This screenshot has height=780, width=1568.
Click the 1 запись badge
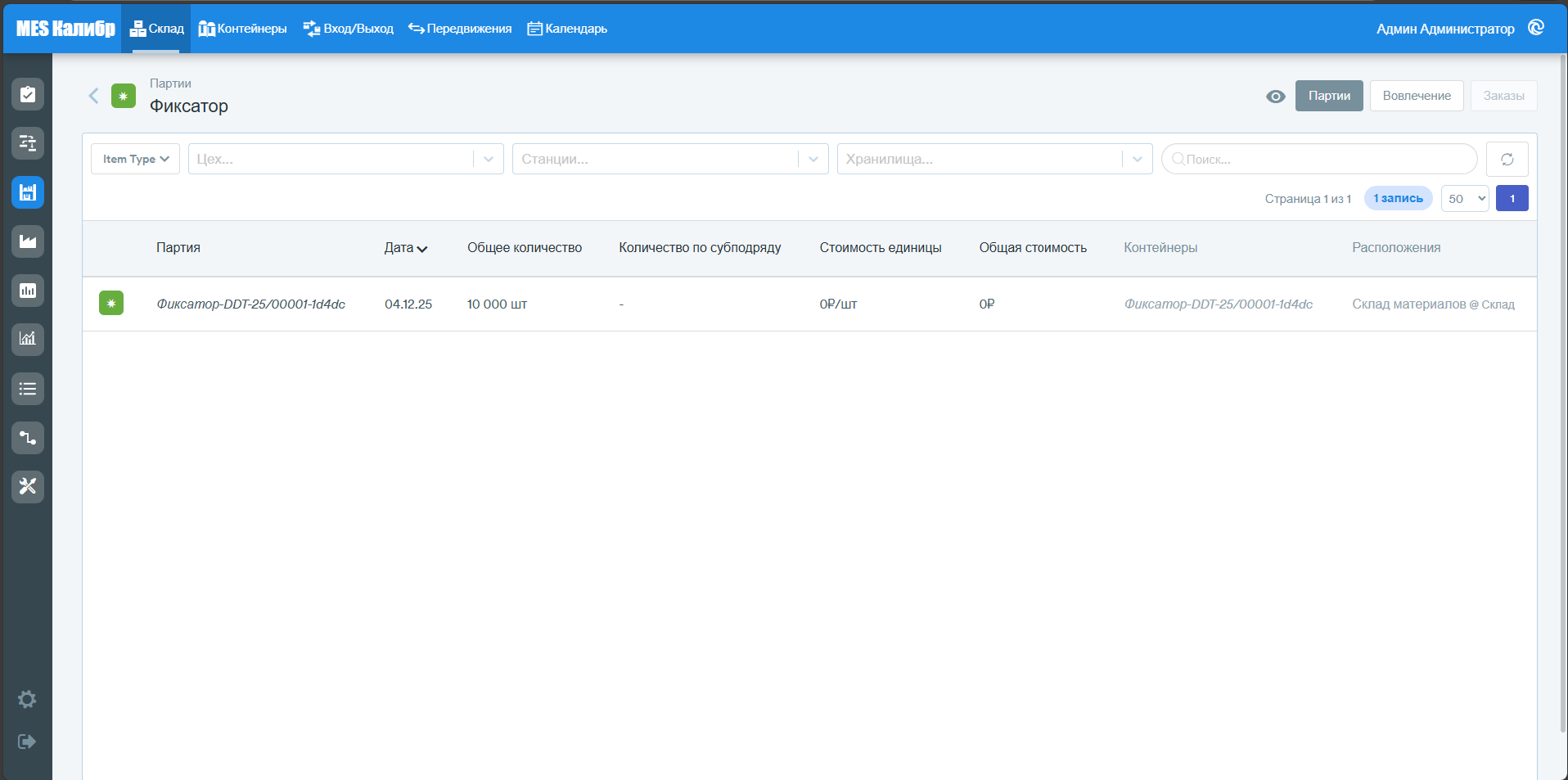1398,198
